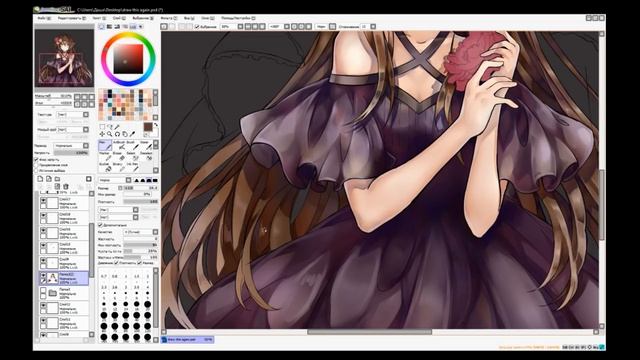Click the foreground color swatch
Screen dimensions: 640x360
(x=148, y=127)
